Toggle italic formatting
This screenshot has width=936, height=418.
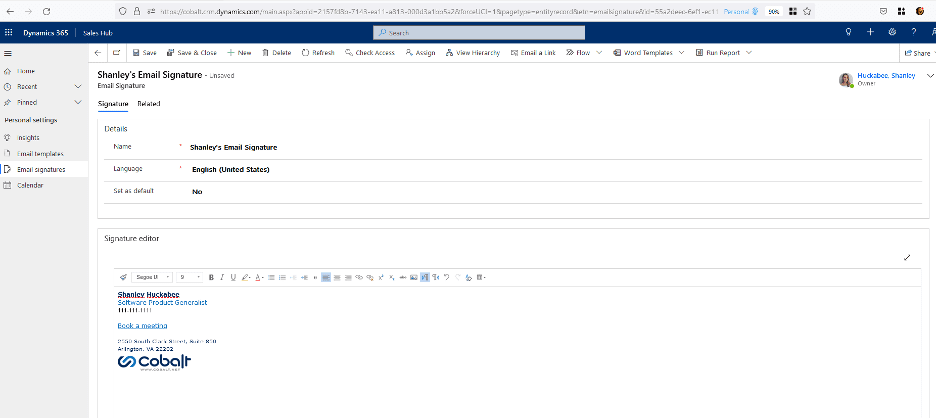coord(222,277)
